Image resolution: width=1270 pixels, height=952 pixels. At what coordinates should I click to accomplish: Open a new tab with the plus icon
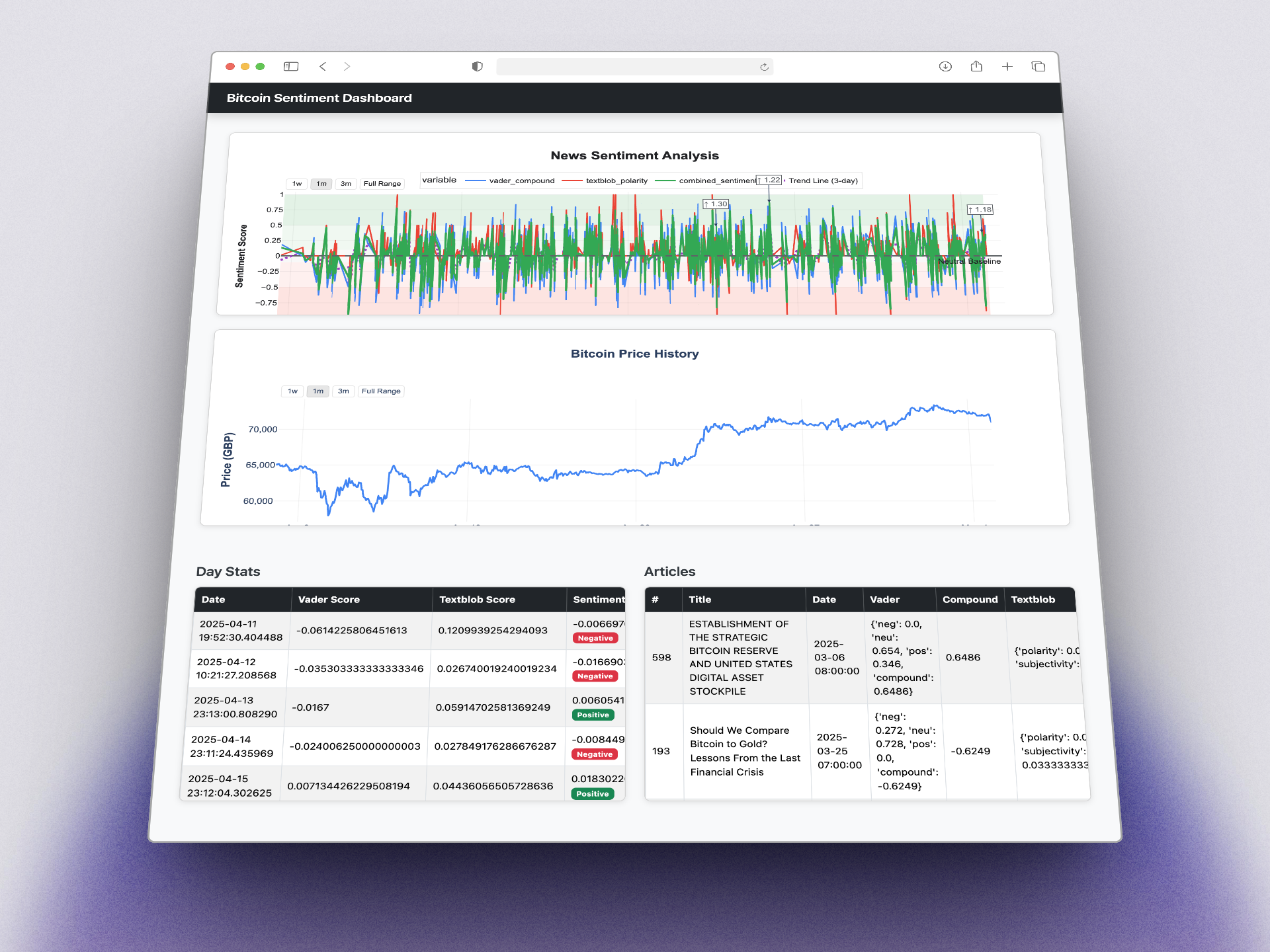(x=1007, y=67)
